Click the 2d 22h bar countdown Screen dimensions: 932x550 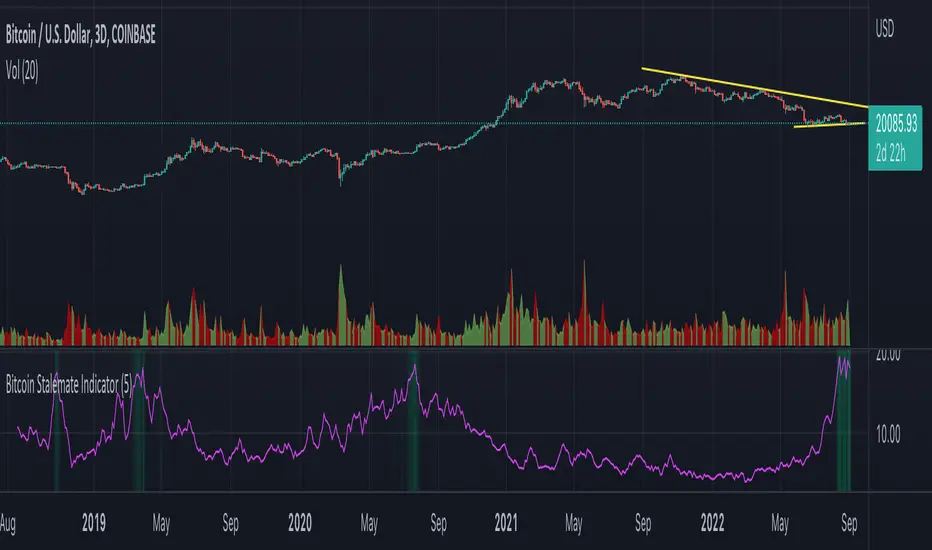click(890, 153)
